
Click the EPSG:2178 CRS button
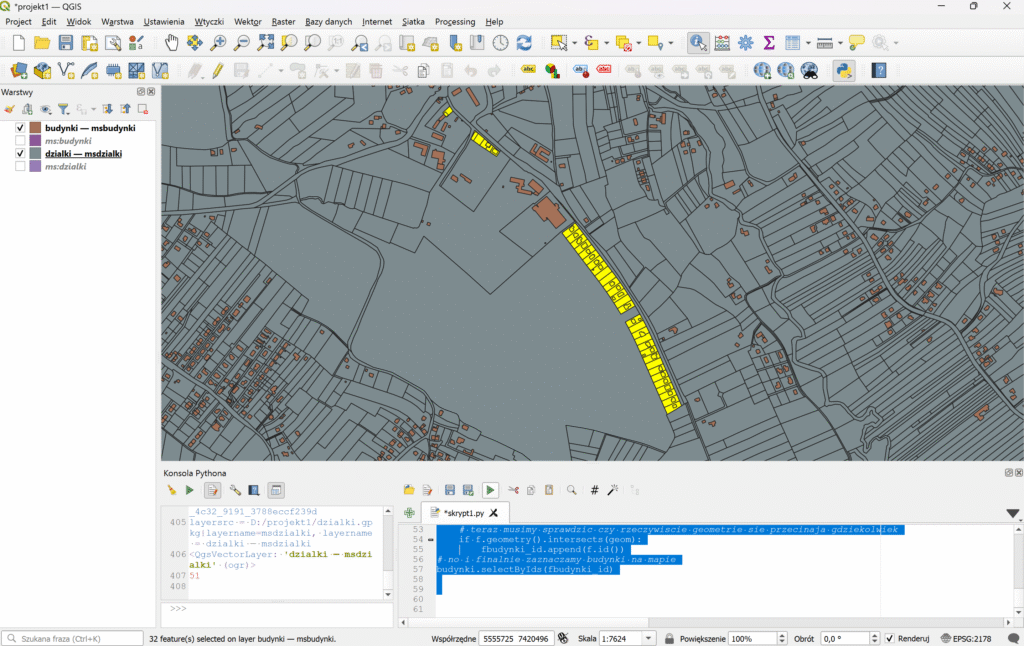click(965, 638)
